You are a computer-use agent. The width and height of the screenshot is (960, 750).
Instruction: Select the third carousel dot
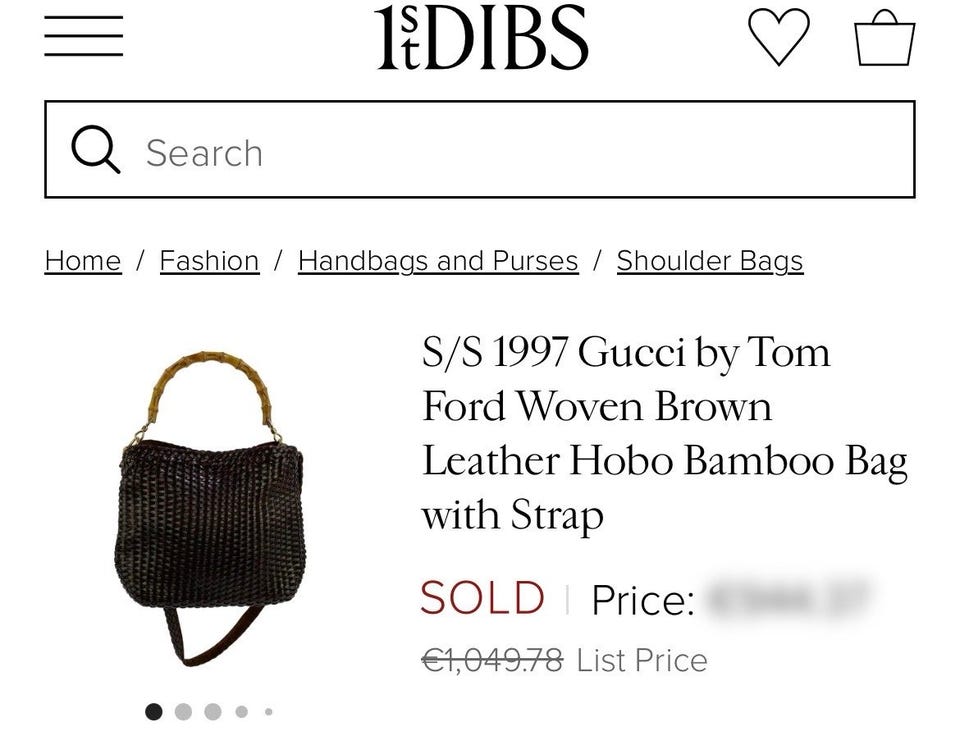[212, 711]
